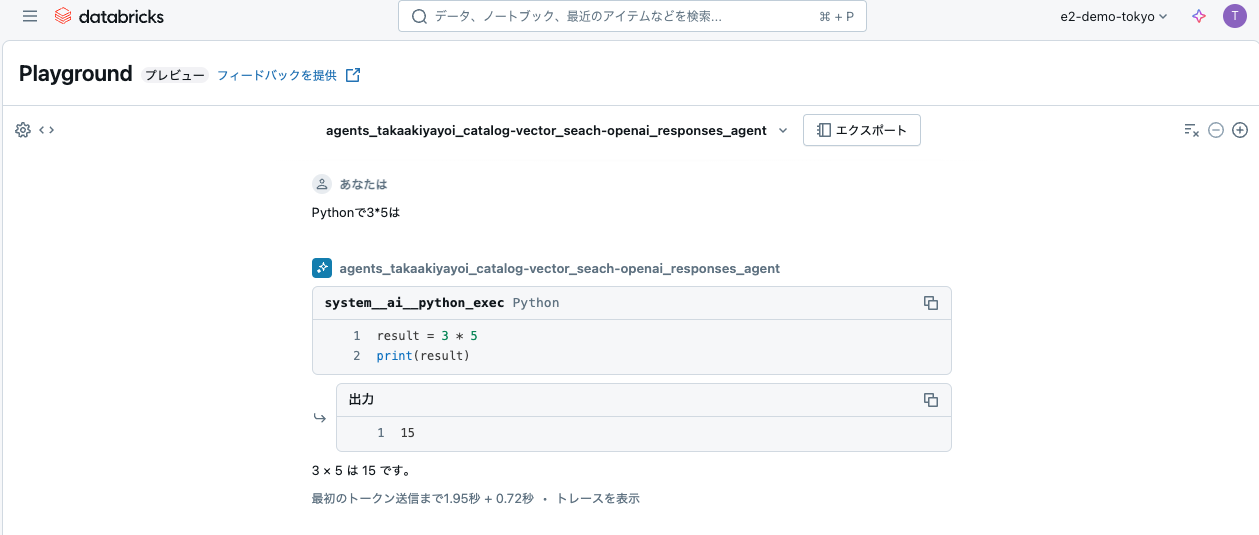Image resolution: width=1259 pixels, height=535 pixels.
Task: Click the code line result = 3 * 5
Action: coord(427,336)
